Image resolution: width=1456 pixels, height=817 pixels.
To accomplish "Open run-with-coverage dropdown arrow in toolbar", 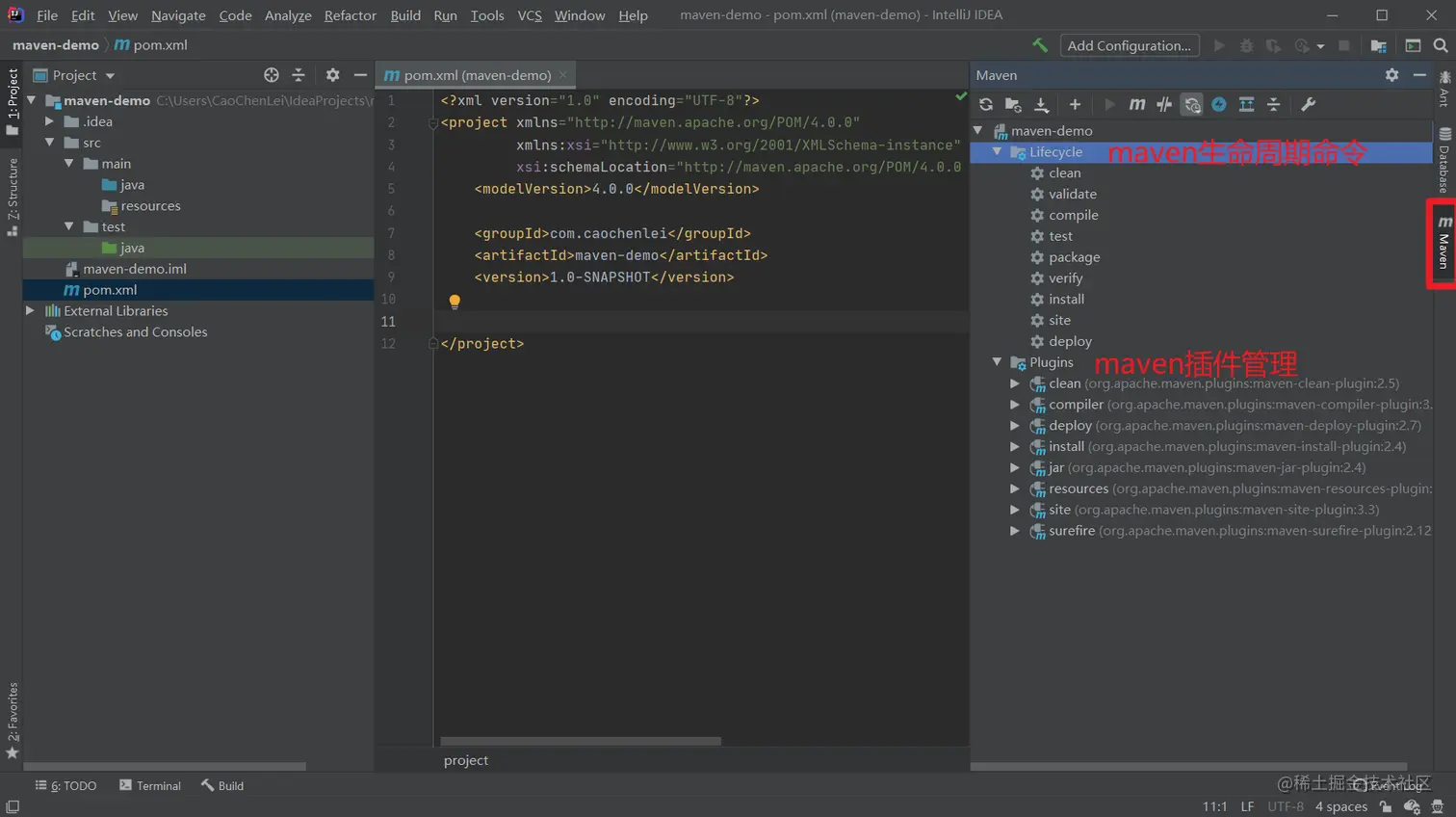I will 1320,46.
